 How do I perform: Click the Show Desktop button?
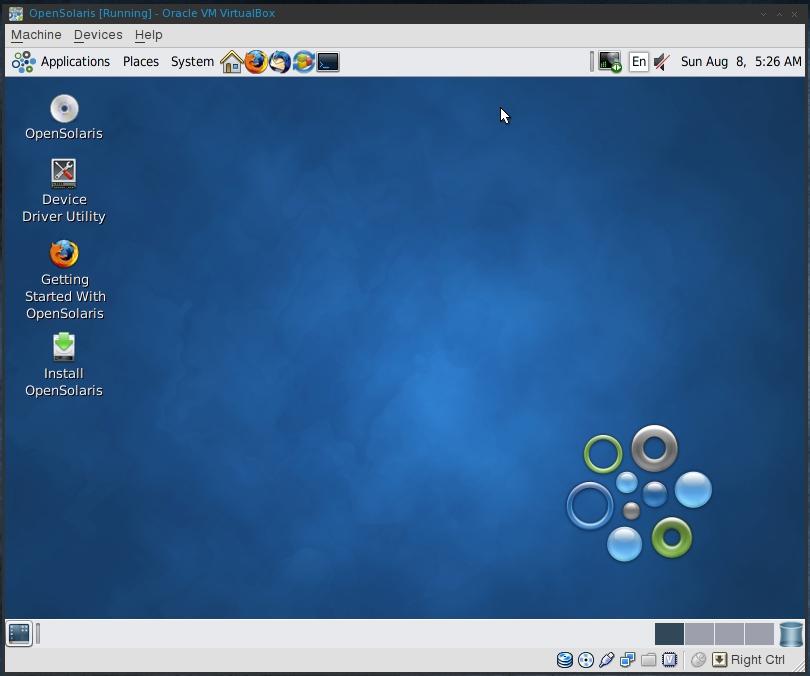click(19, 633)
